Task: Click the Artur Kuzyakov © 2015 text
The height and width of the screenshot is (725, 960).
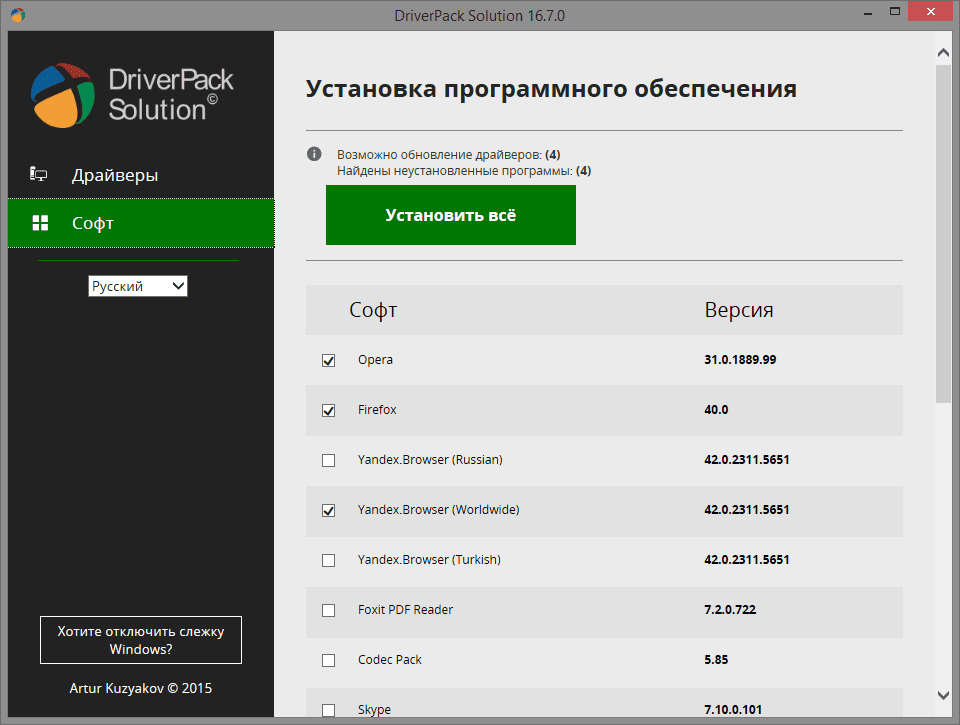Action: point(141,688)
